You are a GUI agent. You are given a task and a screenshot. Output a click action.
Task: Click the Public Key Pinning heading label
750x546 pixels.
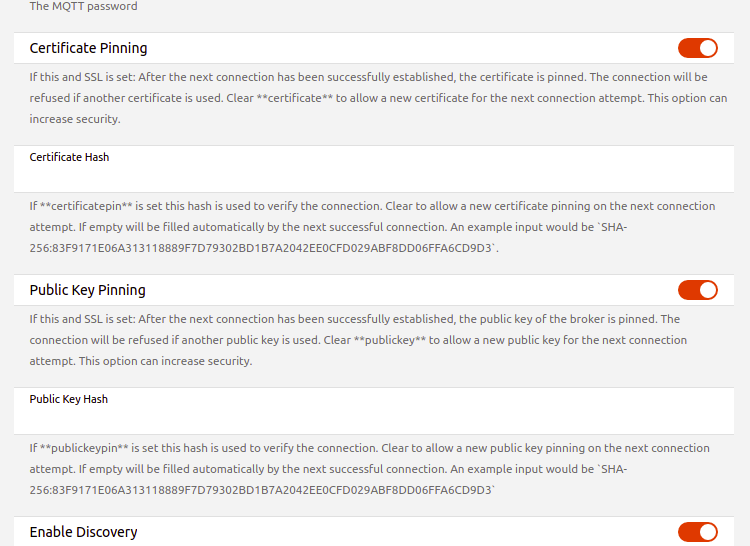(87, 290)
